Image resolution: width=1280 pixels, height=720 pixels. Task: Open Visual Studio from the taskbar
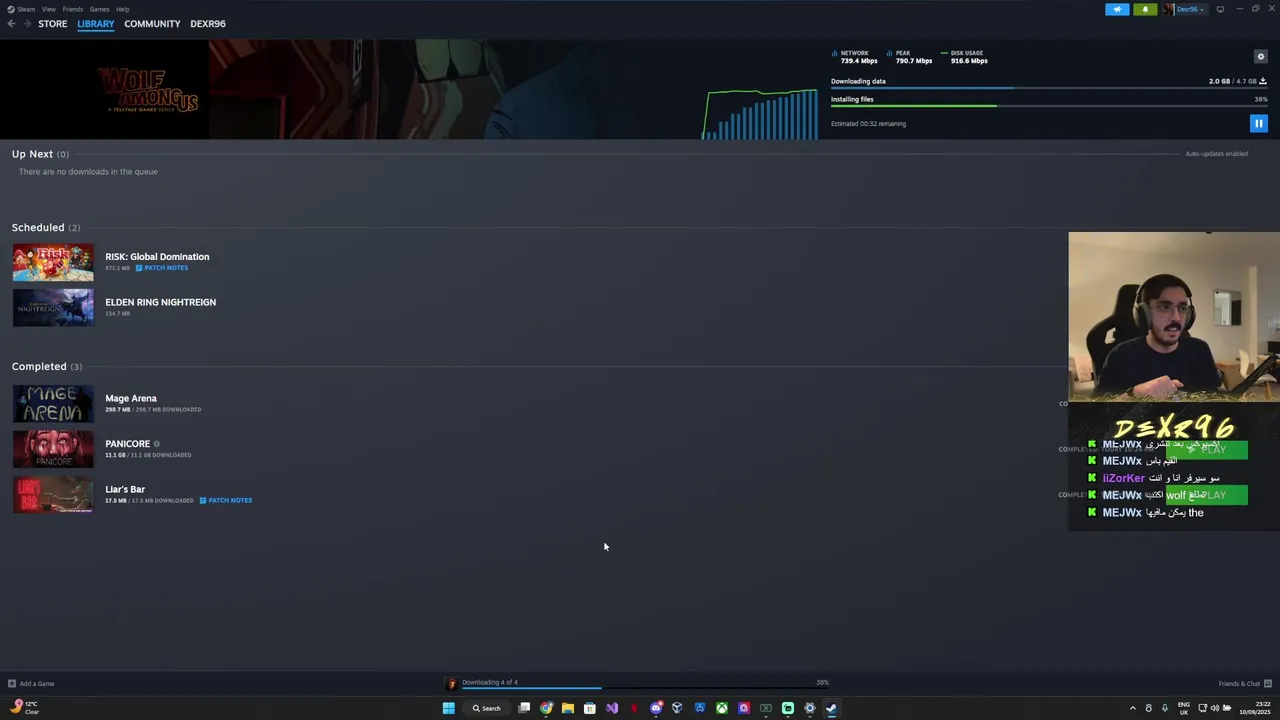coord(612,708)
